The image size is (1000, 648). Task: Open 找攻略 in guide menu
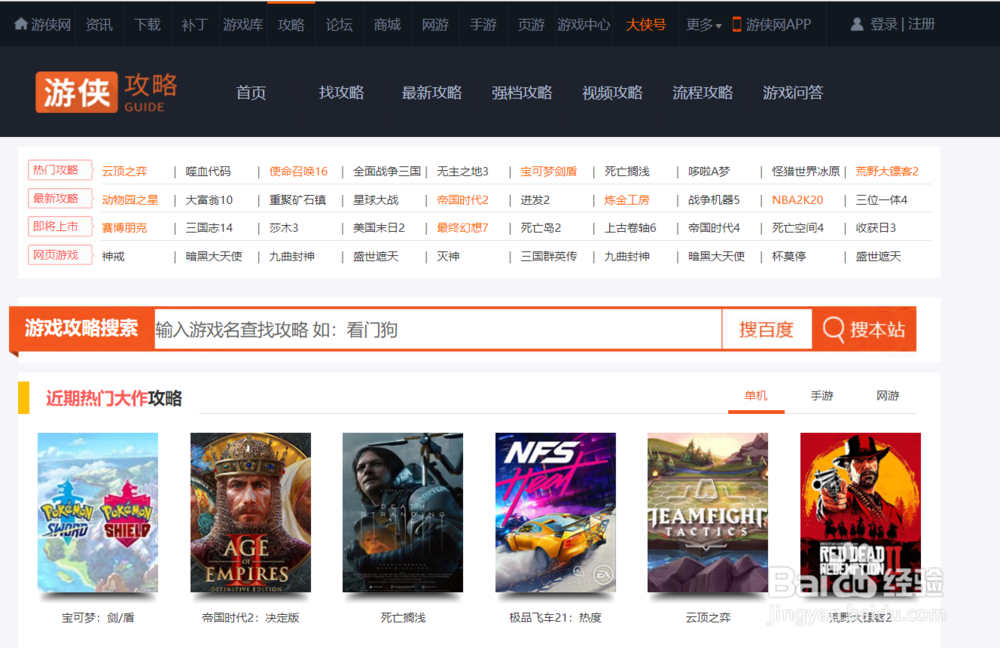[341, 92]
